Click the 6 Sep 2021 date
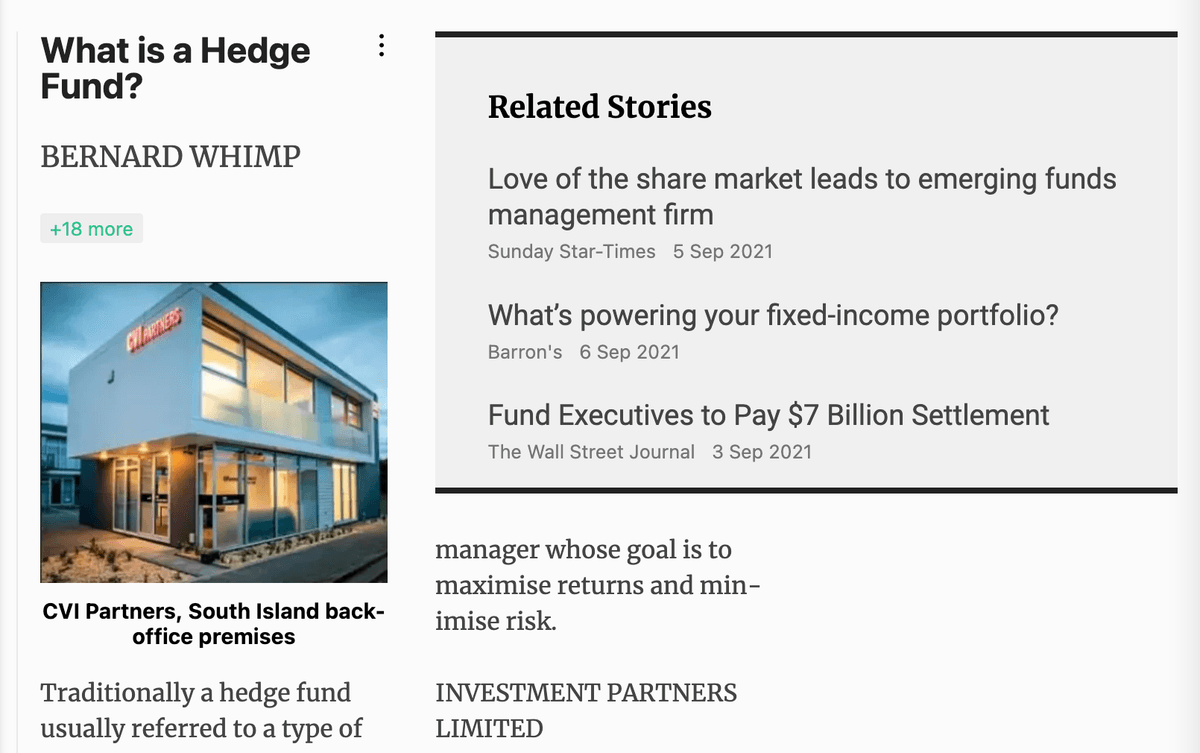 [x=629, y=352]
